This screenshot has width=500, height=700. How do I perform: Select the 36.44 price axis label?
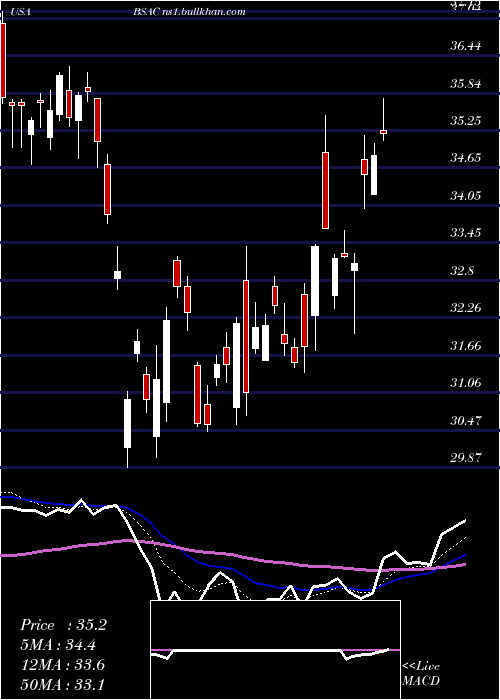tap(466, 46)
